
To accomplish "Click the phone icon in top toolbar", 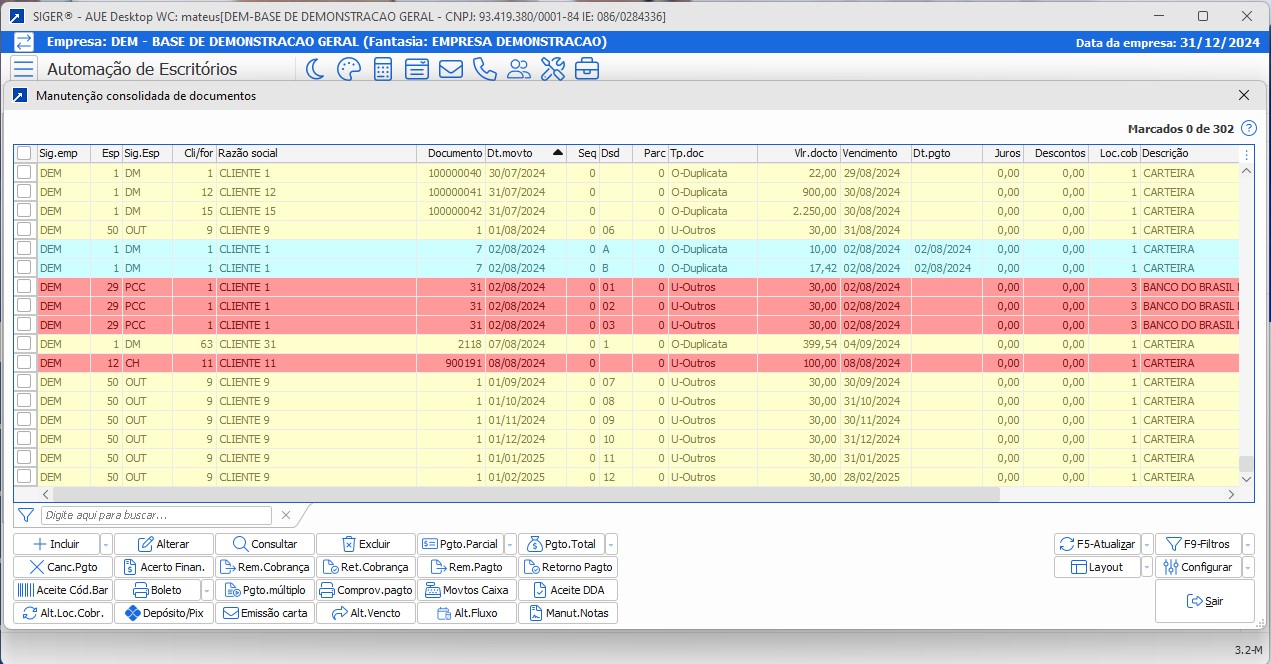I will (x=484, y=69).
